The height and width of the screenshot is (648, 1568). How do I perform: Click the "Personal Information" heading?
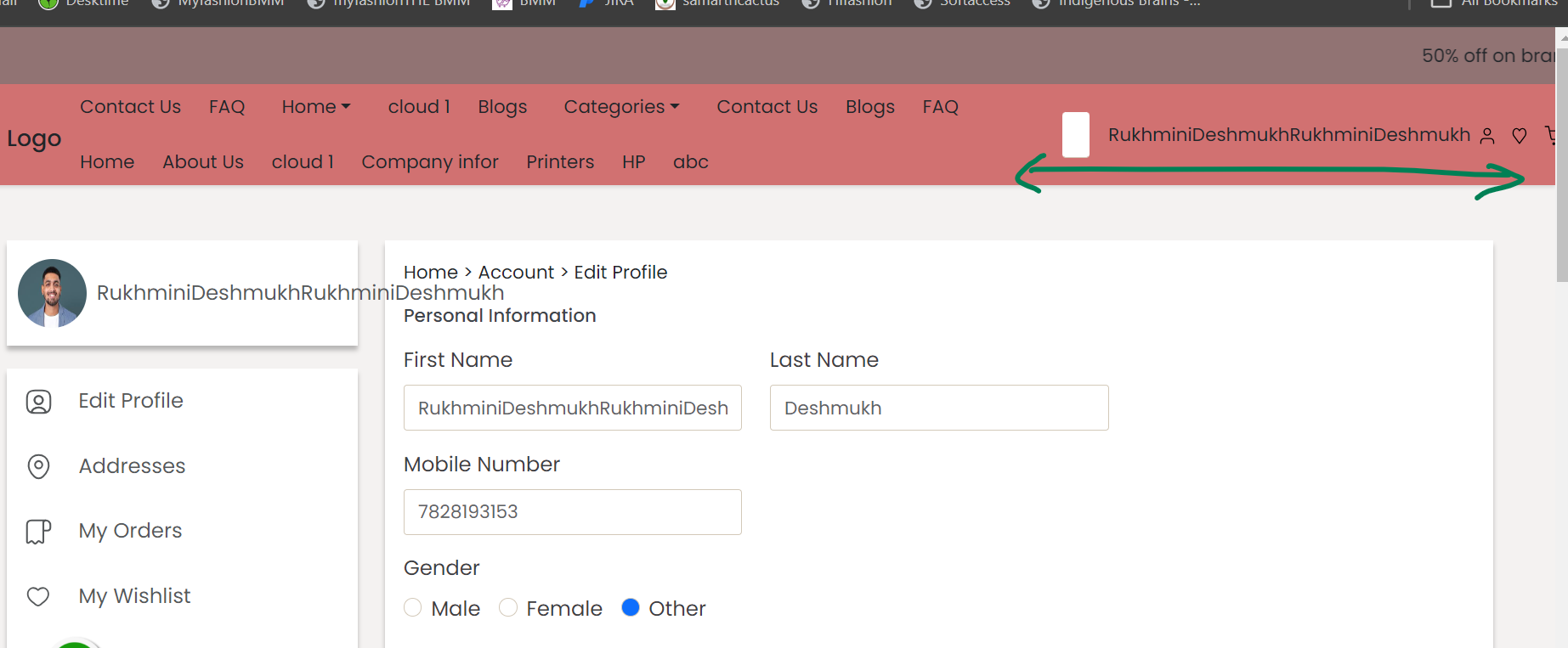[500, 316]
